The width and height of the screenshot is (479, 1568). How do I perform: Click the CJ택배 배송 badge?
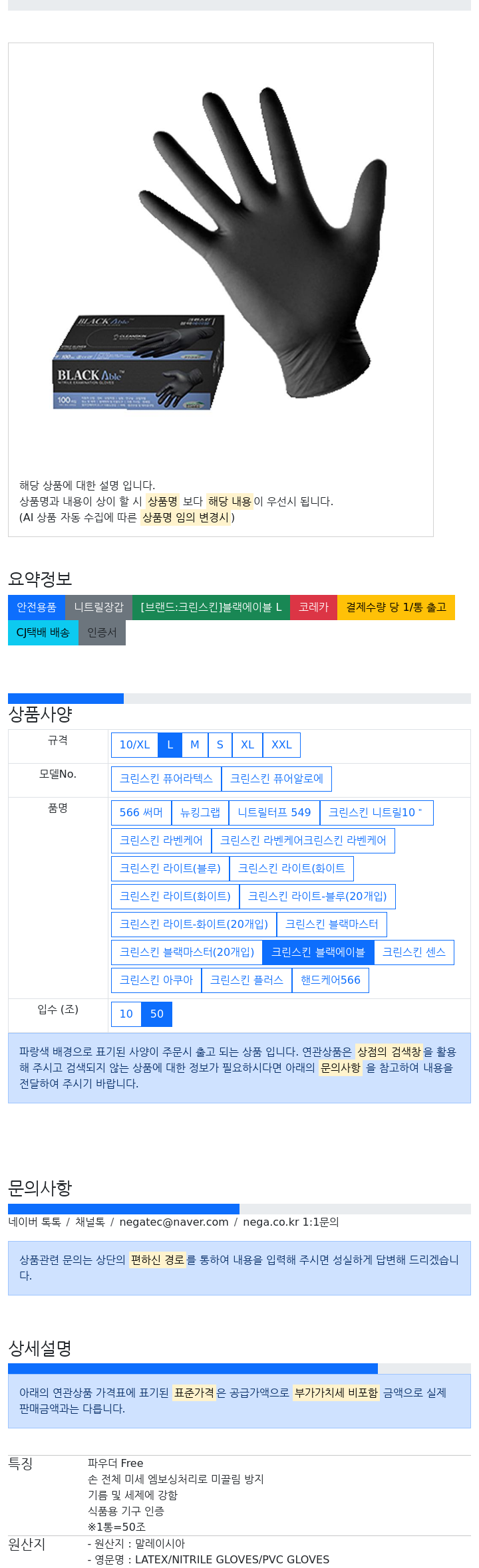pyautogui.click(x=43, y=633)
